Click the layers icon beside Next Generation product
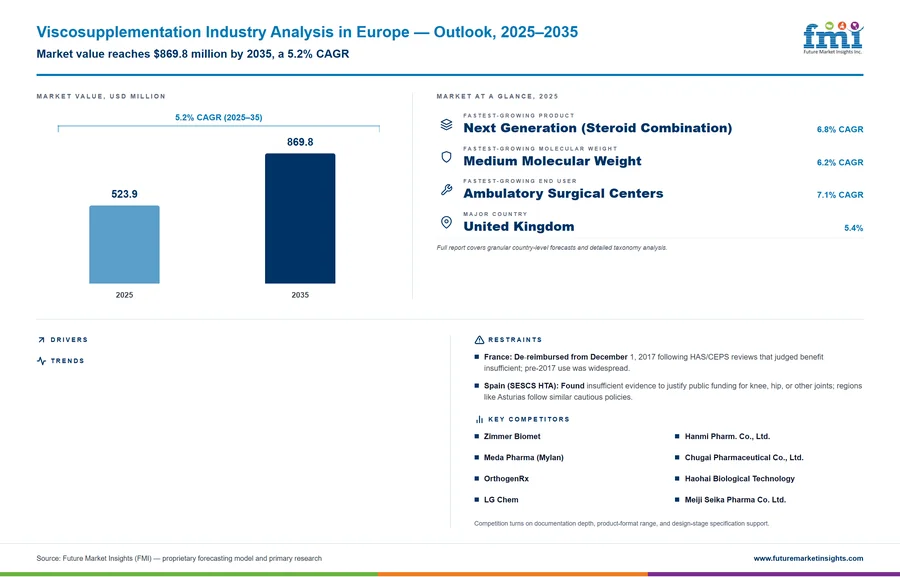 446,124
